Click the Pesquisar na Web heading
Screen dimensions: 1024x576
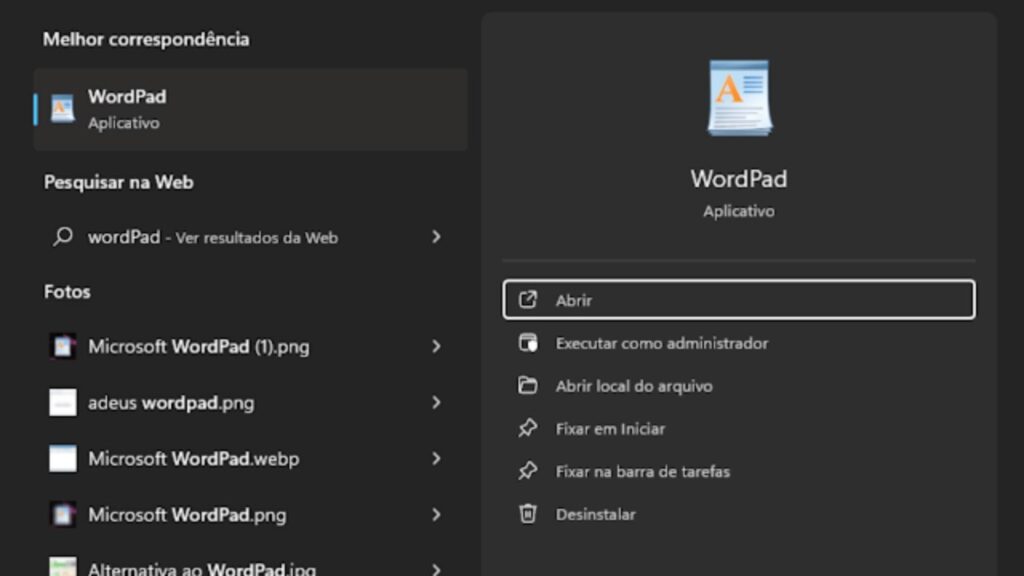click(x=119, y=182)
